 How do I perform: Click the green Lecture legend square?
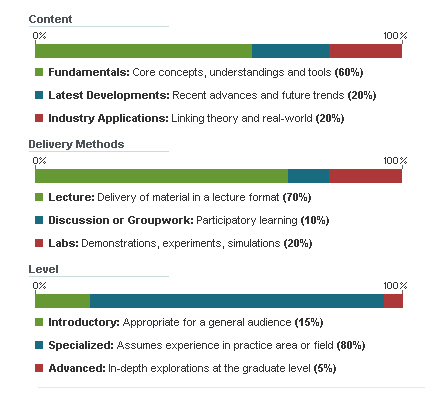pos(39,197)
